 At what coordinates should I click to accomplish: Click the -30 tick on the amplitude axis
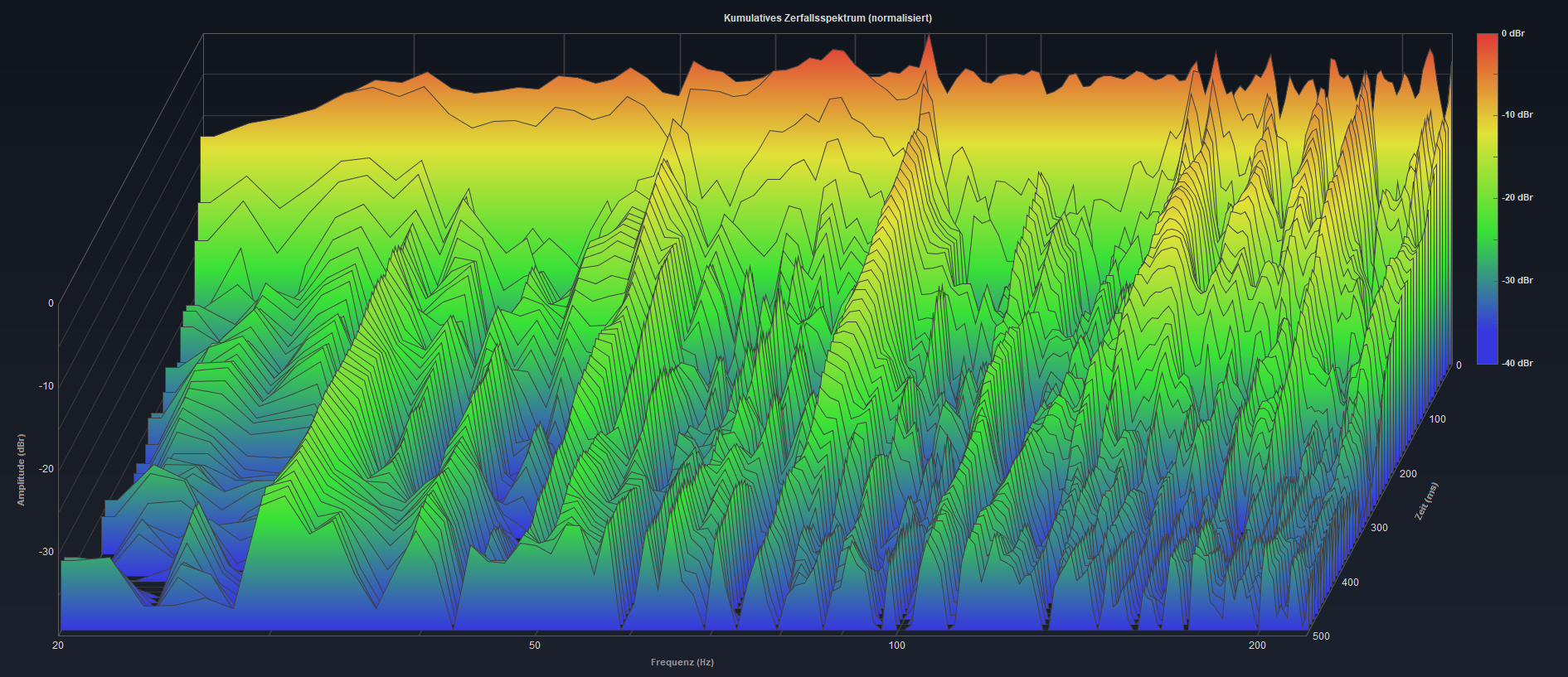[46, 552]
